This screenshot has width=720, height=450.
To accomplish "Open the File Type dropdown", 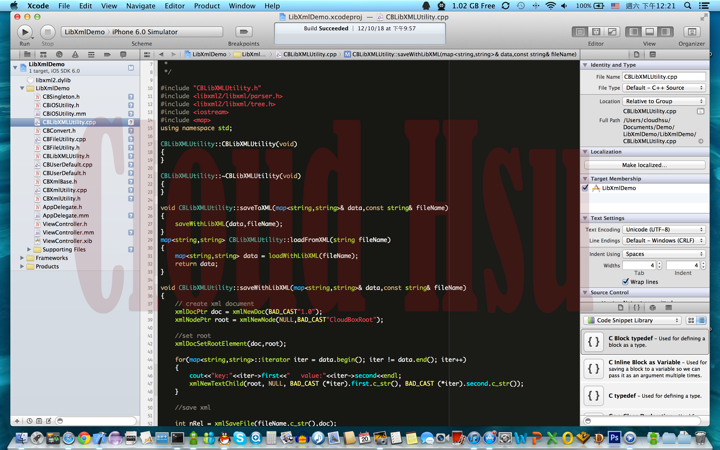I will tap(664, 88).
